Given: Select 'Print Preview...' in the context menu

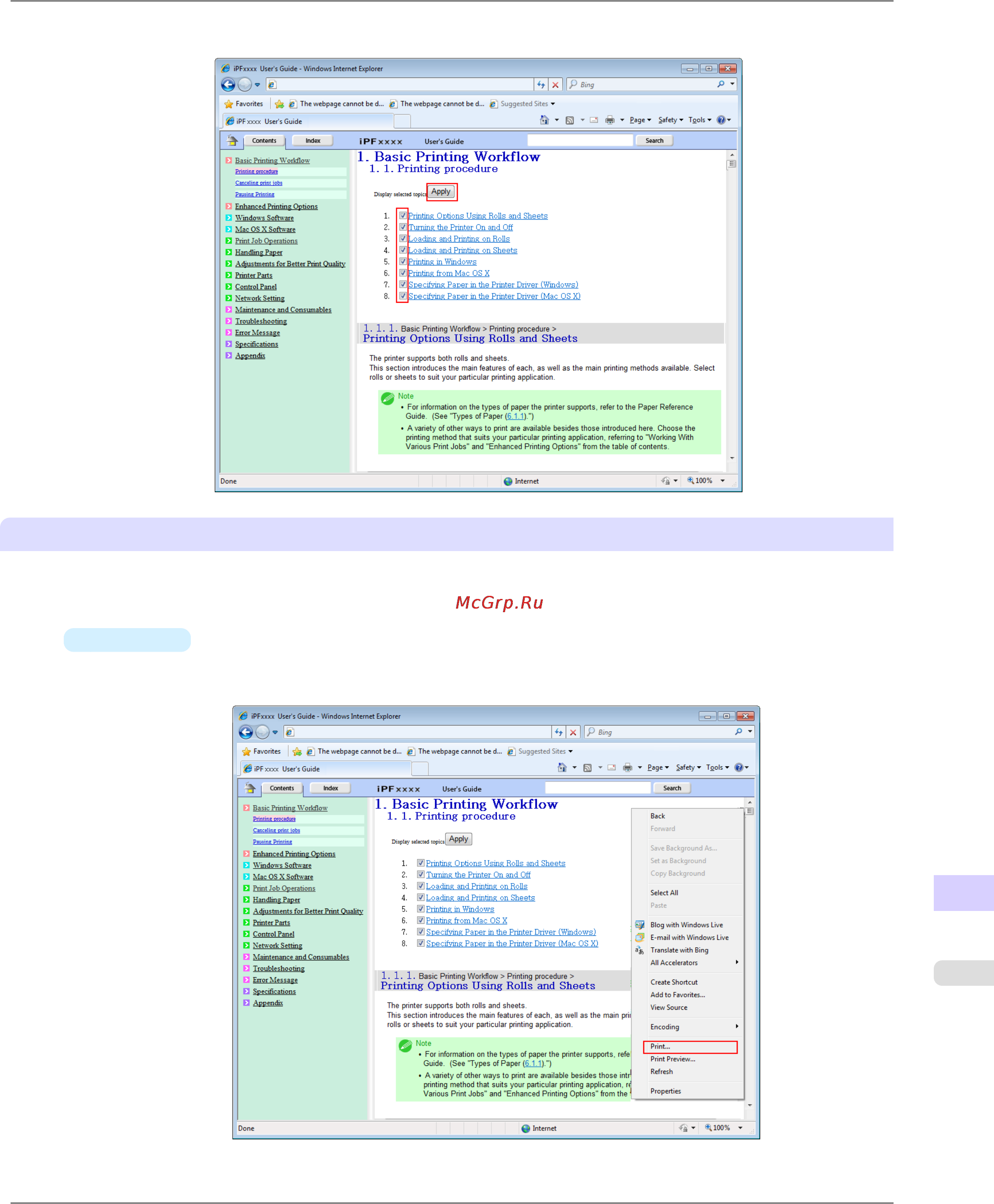Looking at the screenshot, I should click(x=687, y=1059).
